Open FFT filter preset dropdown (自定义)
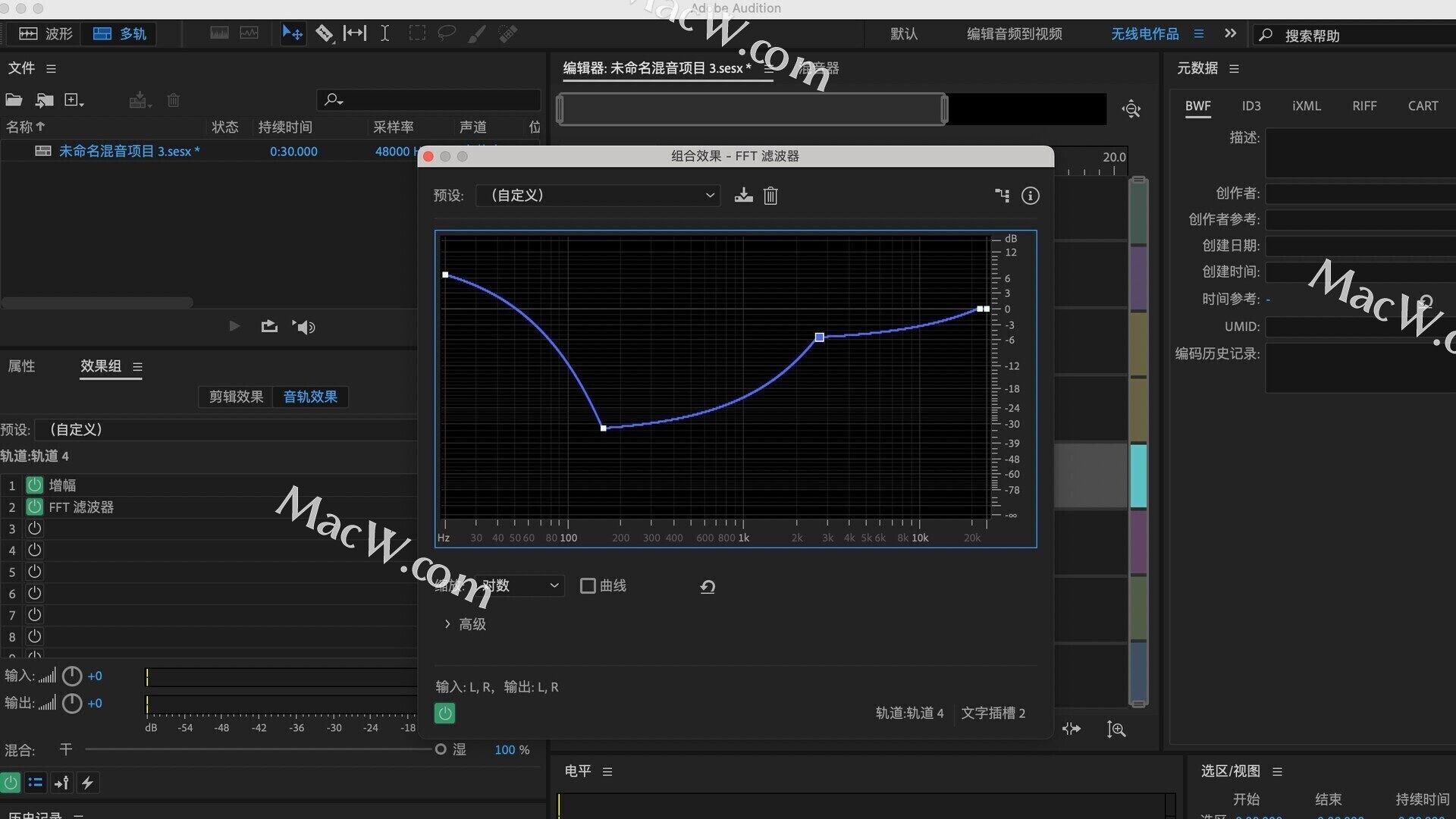Image resolution: width=1456 pixels, height=819 pixels. [598, 196]
